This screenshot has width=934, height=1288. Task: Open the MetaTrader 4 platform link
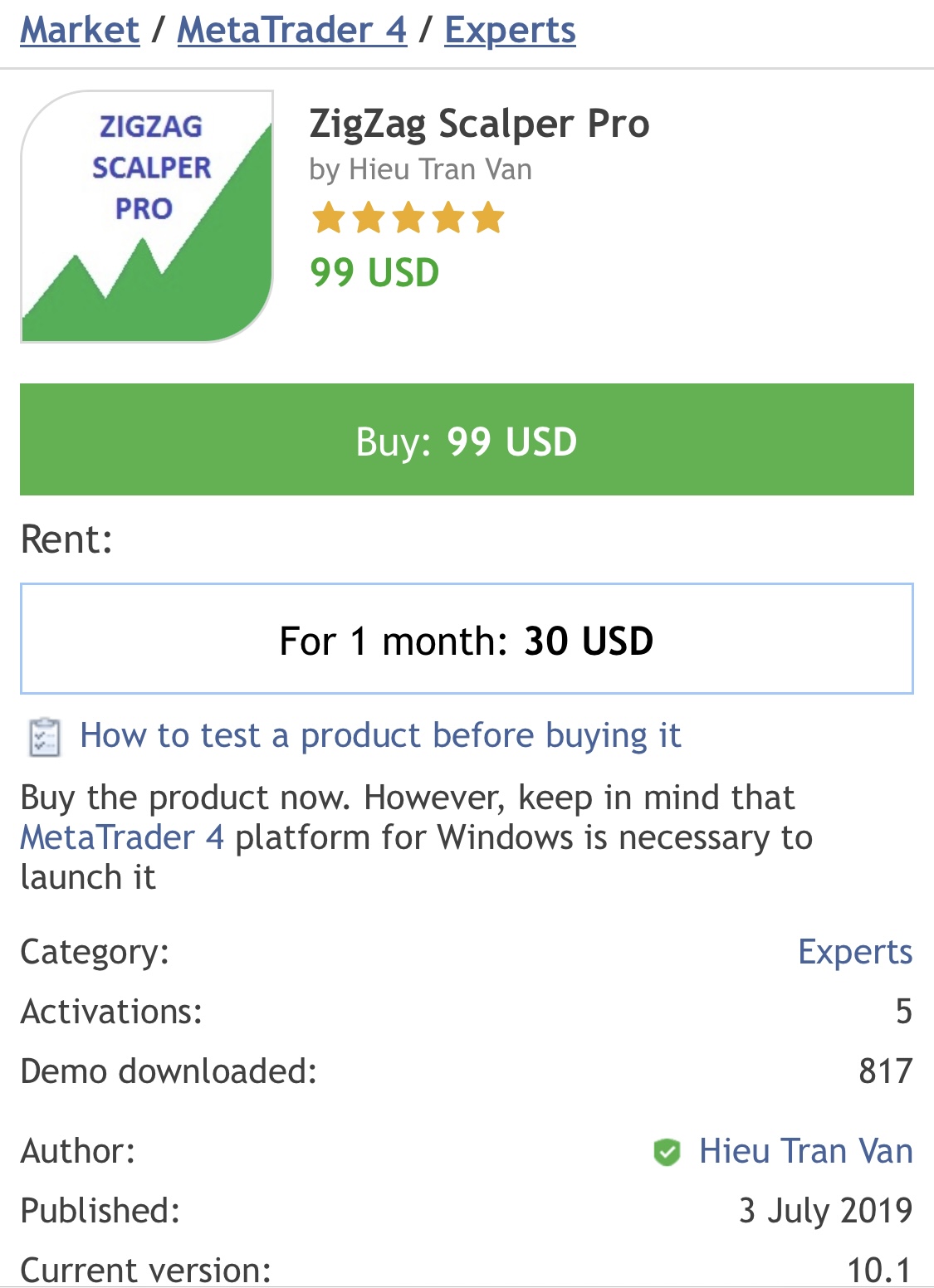tap(122, 837)
